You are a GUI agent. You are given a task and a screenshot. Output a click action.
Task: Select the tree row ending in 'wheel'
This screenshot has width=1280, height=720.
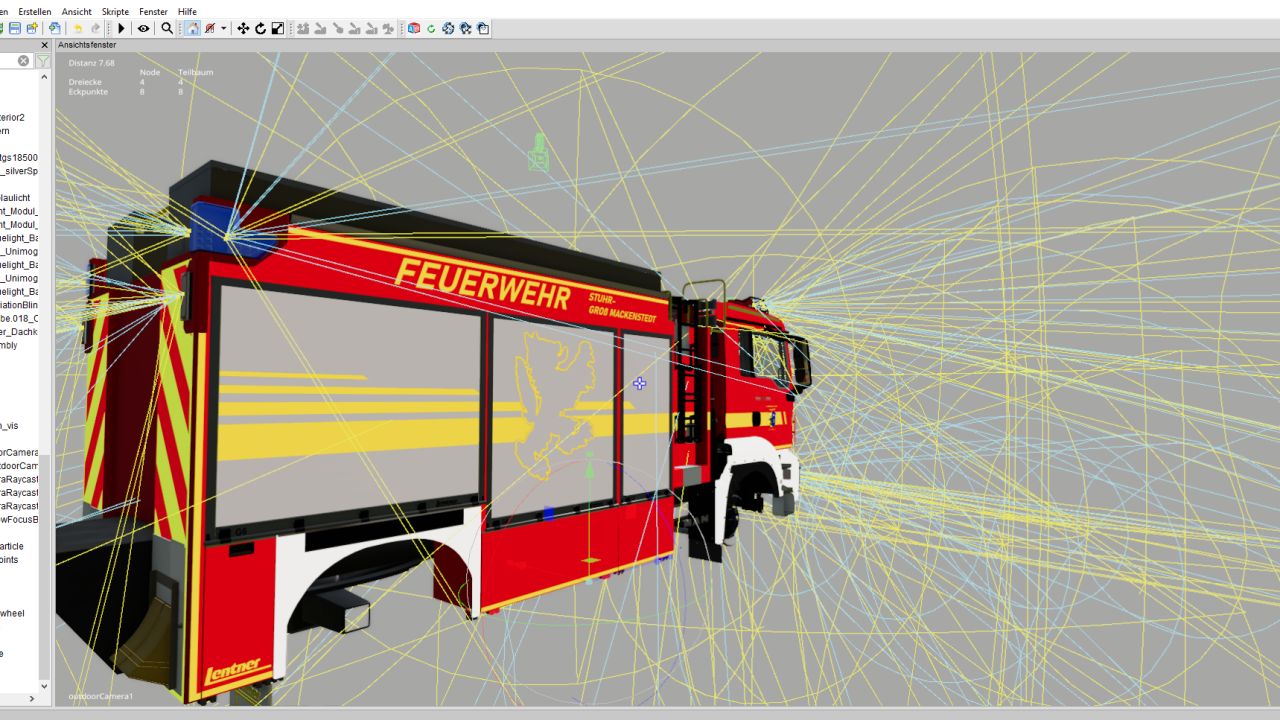pos(12,614)
